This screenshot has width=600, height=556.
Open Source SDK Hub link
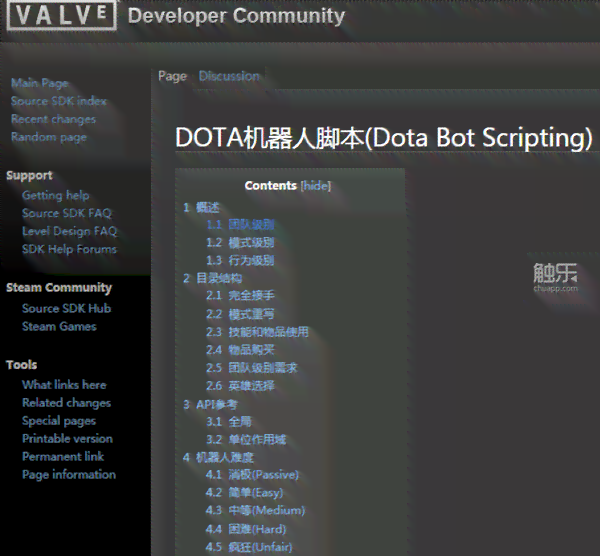(x=67, y=308)
